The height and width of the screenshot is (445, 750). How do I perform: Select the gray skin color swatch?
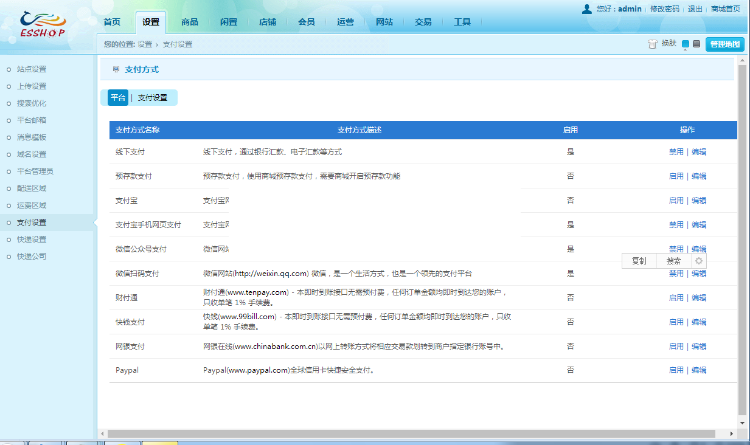point(696,44)
